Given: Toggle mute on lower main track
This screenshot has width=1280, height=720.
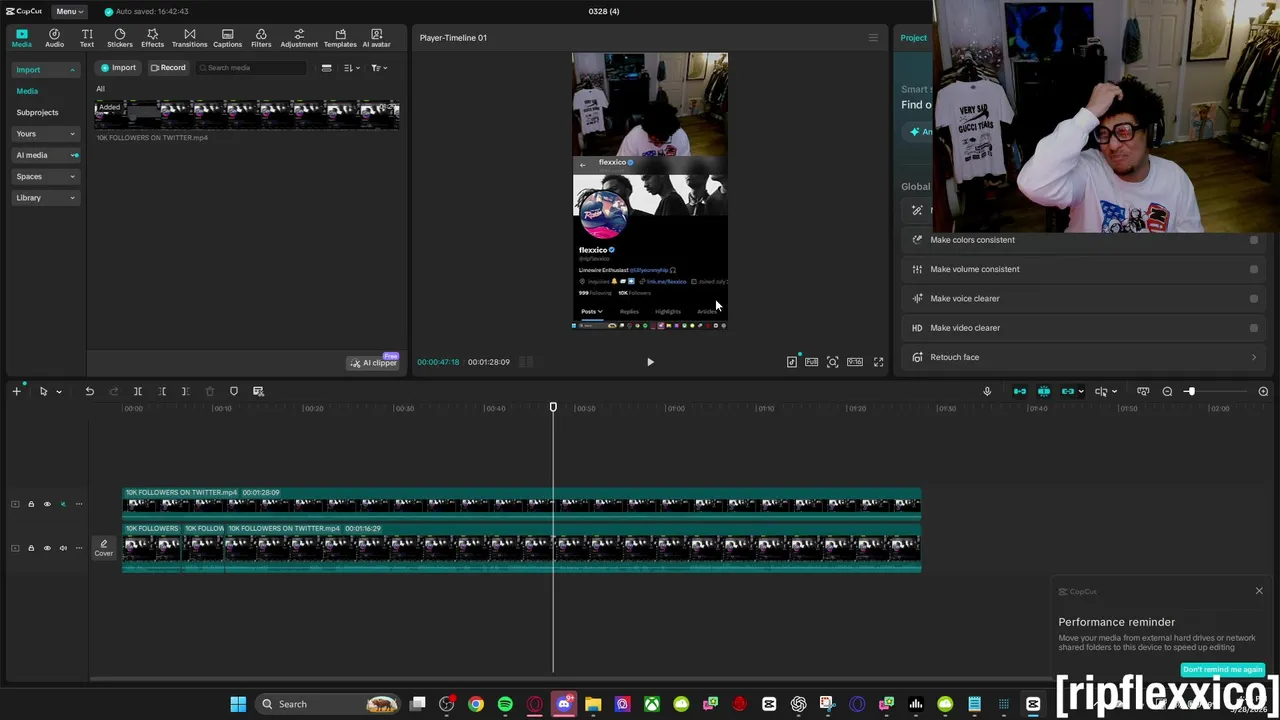Looking at the screenshot, I should (63, 548).
